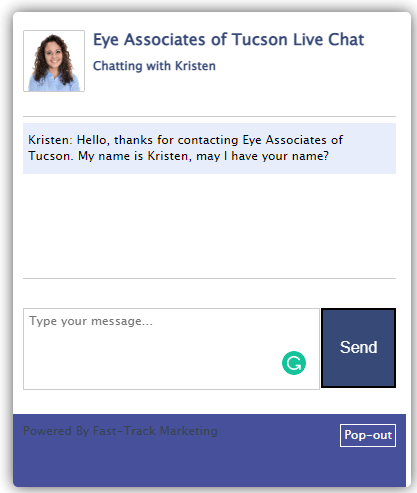
Task: Click the dark blue Send button
Action: tap(358, 348)
